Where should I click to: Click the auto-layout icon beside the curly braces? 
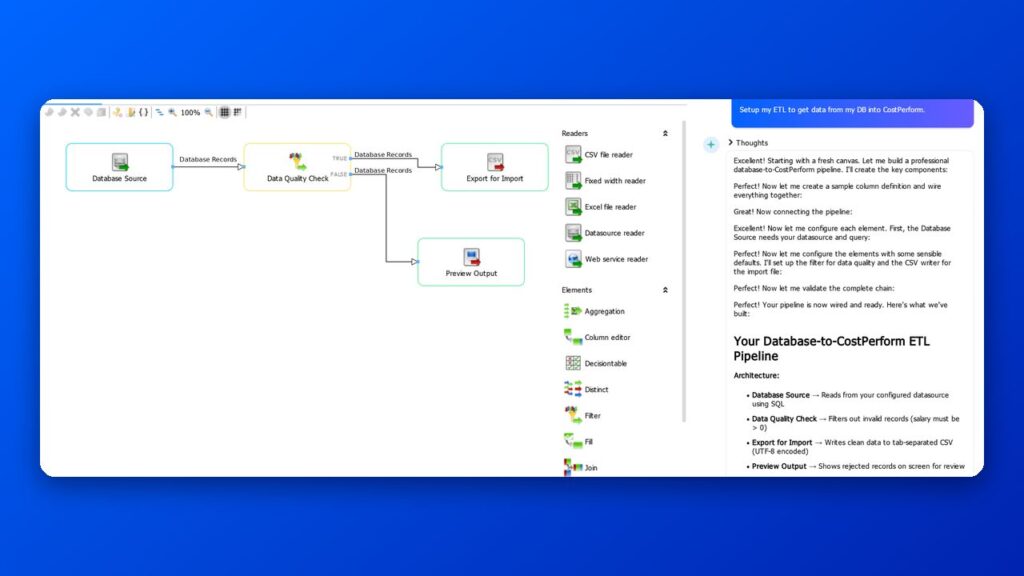tap(159, 112)
